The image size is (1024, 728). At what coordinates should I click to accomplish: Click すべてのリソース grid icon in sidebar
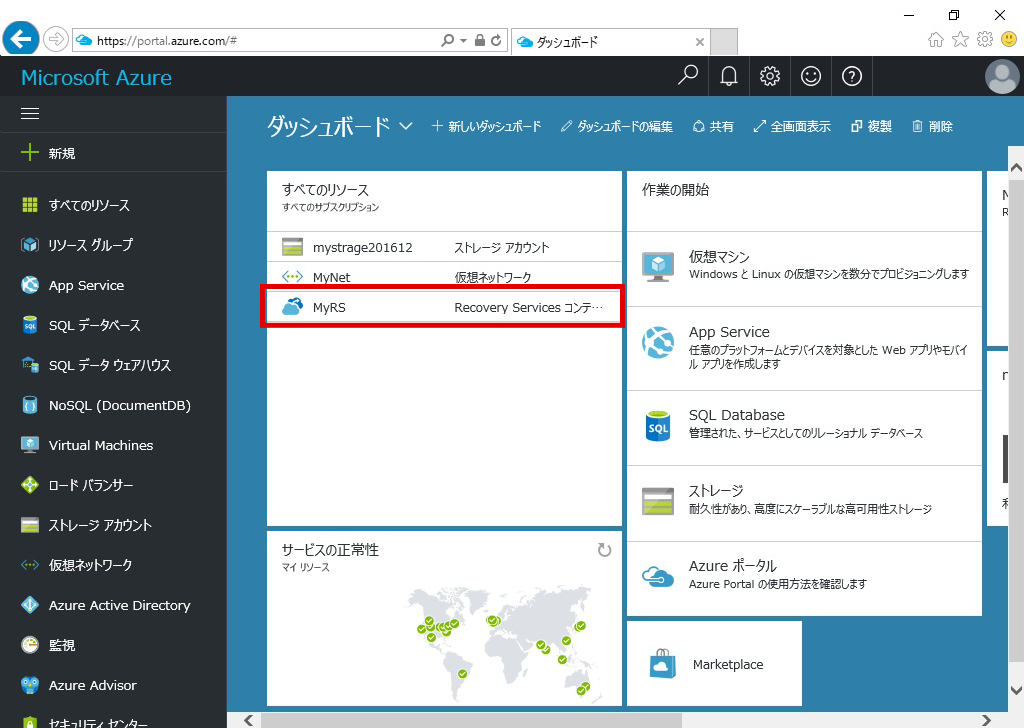[x=30, y=205]
